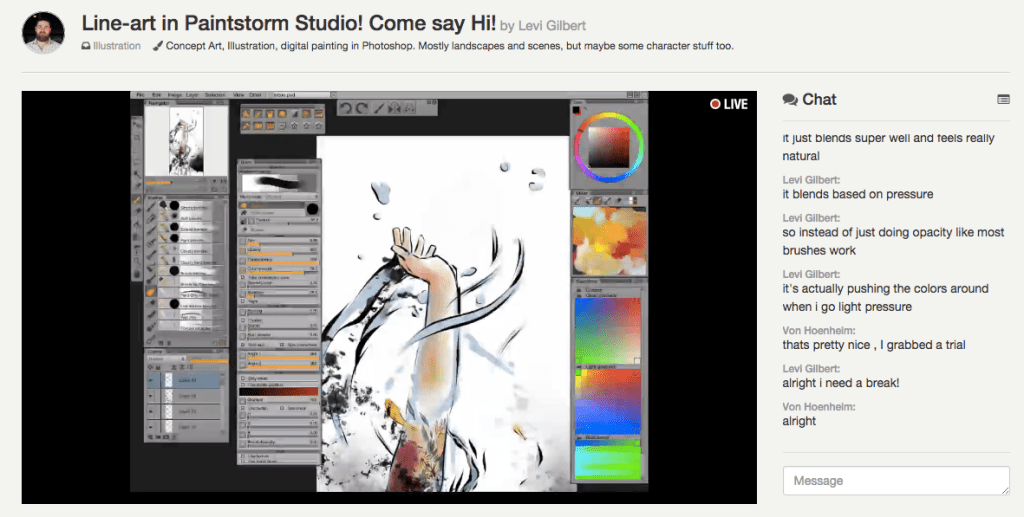The image size is (1024, 517).
Task: Click the undo arrow in Paintstorm toolbar
Action: (346, 108)
